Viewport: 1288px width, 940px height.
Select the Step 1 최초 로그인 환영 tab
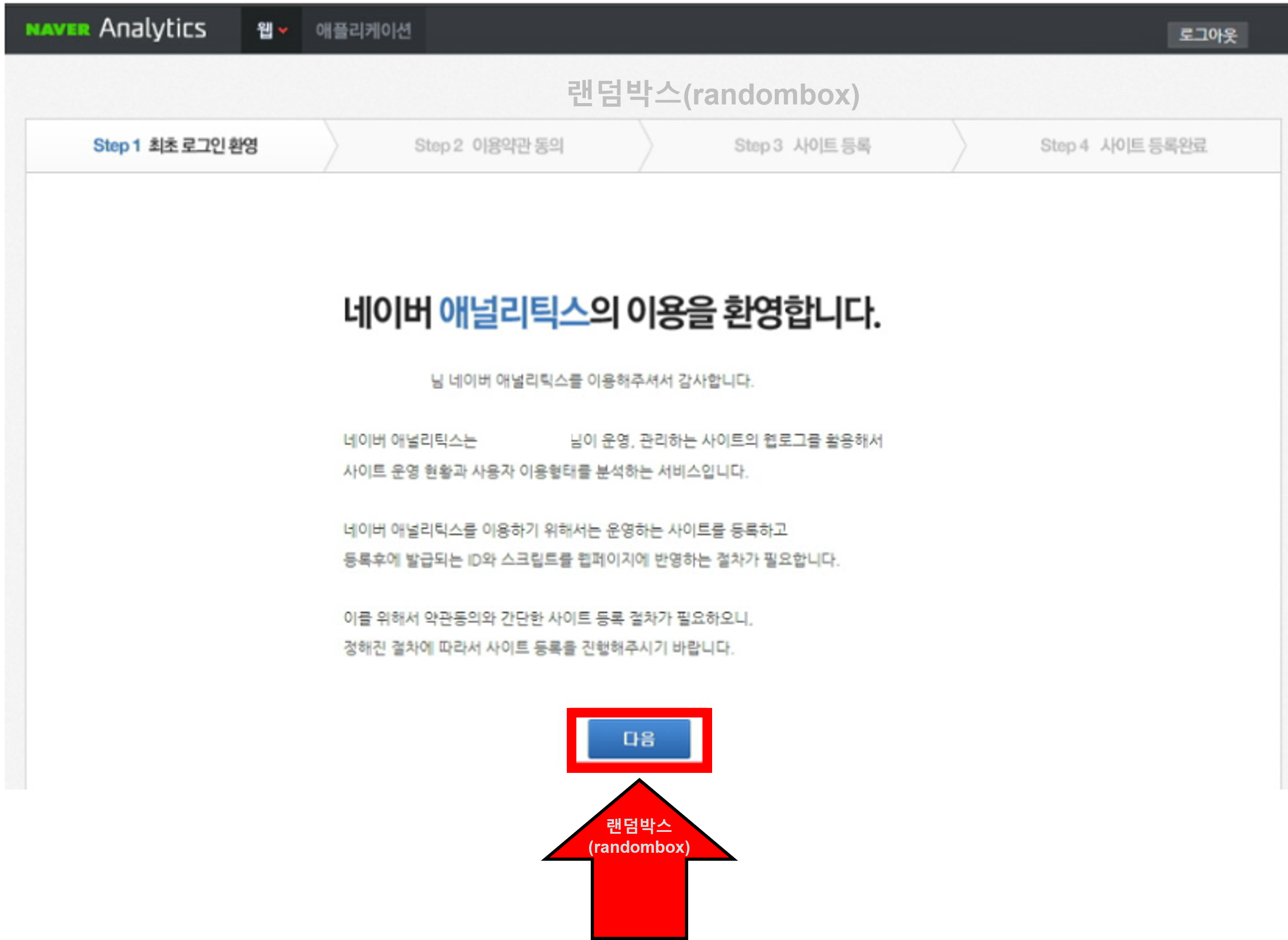point(176,146)
